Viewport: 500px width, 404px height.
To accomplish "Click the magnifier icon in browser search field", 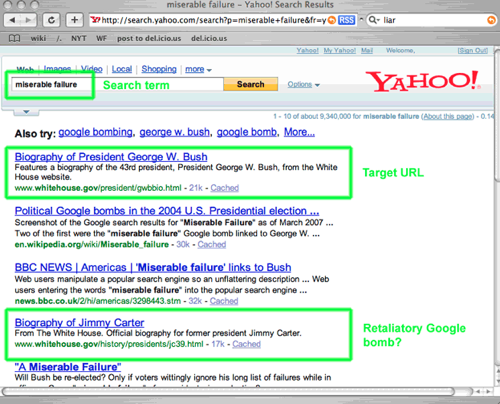I will pyautogui.click(x=374, y=20).
